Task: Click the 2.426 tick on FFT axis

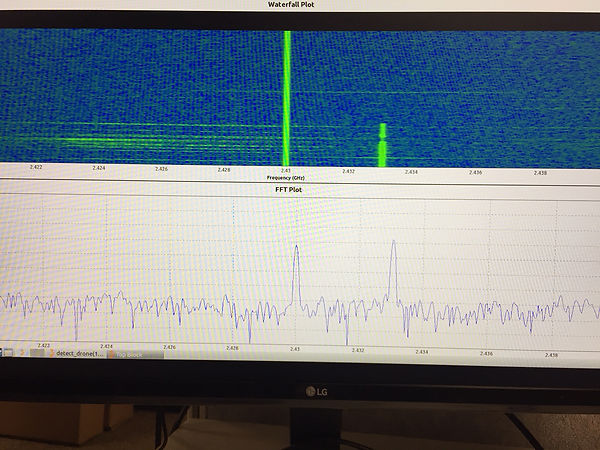Action: (170, 347)
